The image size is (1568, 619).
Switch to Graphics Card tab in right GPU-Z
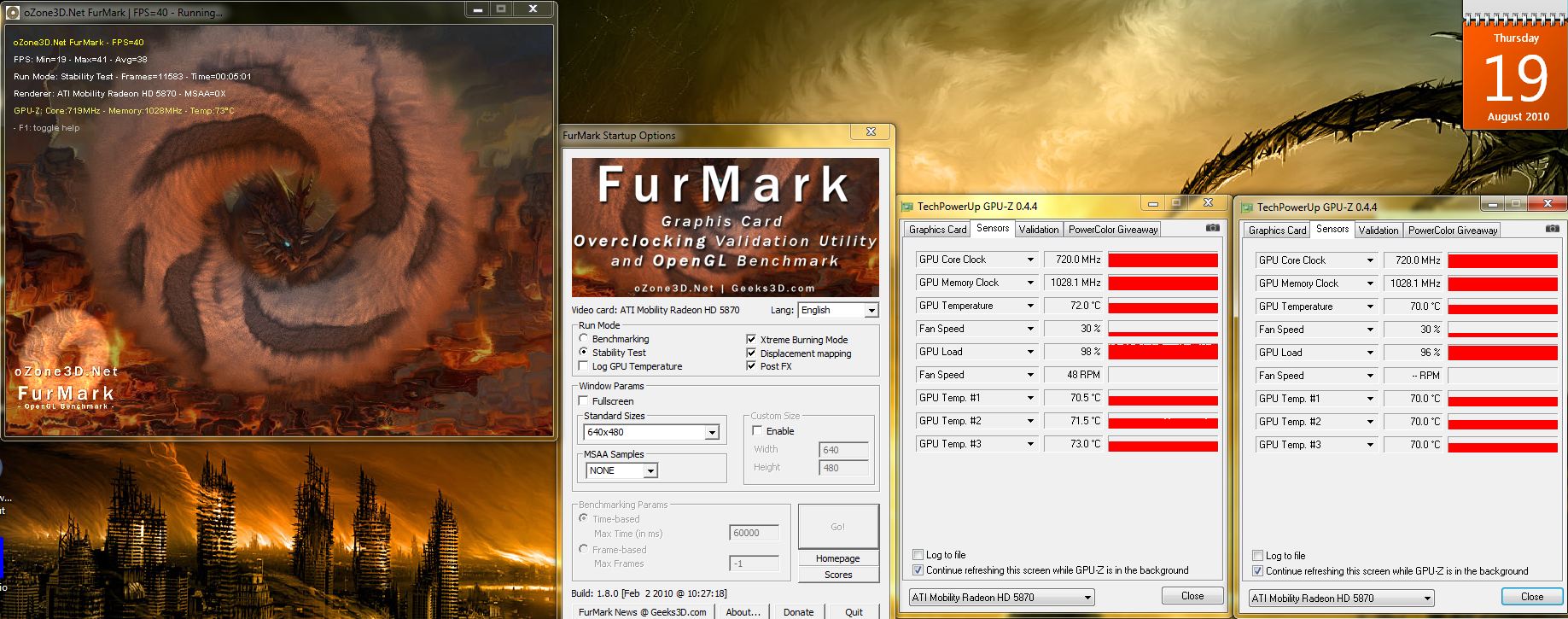tap(1277, 230)
